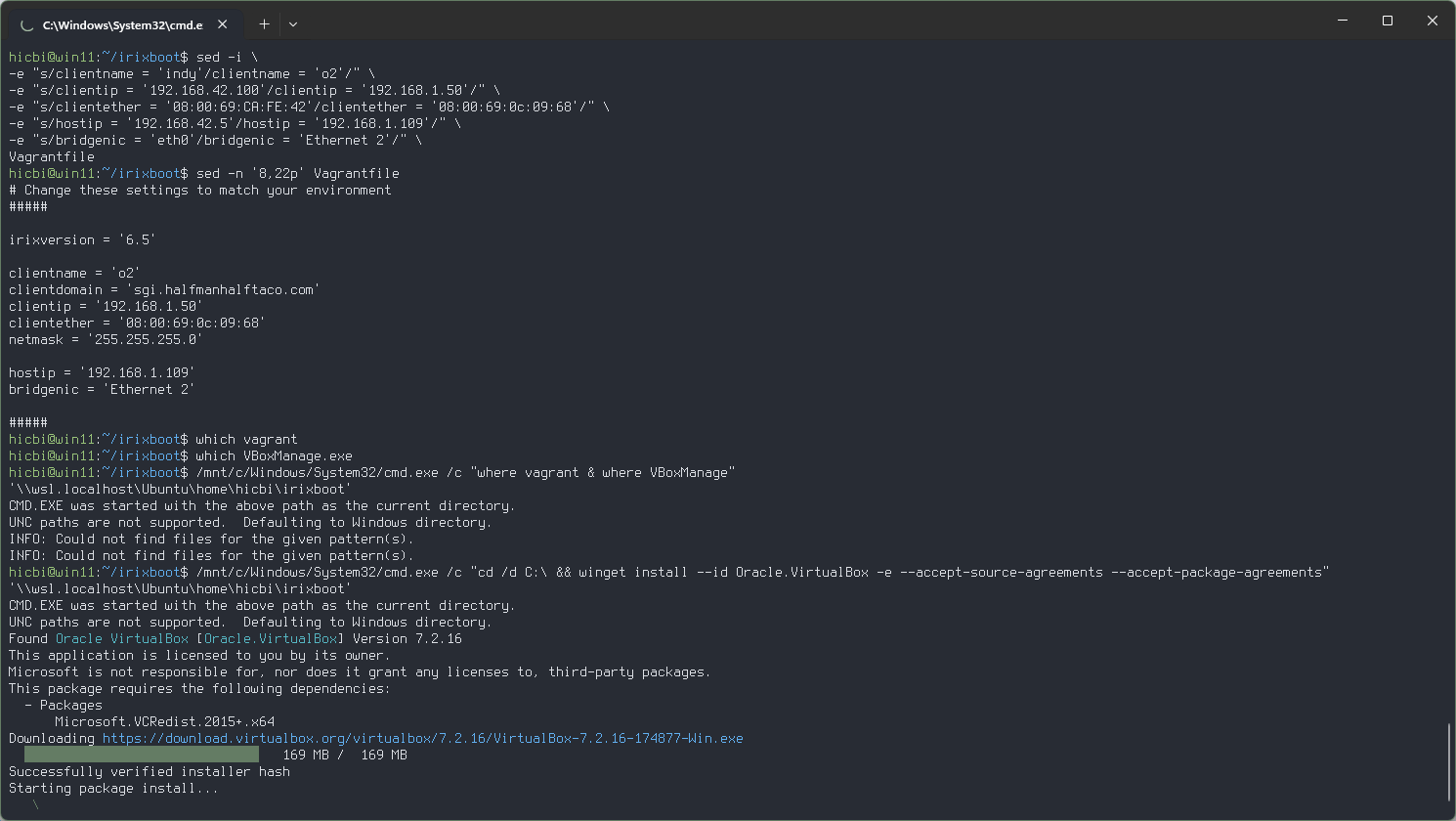Maximize the terminal window
The width and height of the screenshot is (1456, 821).
point(1387,21)
